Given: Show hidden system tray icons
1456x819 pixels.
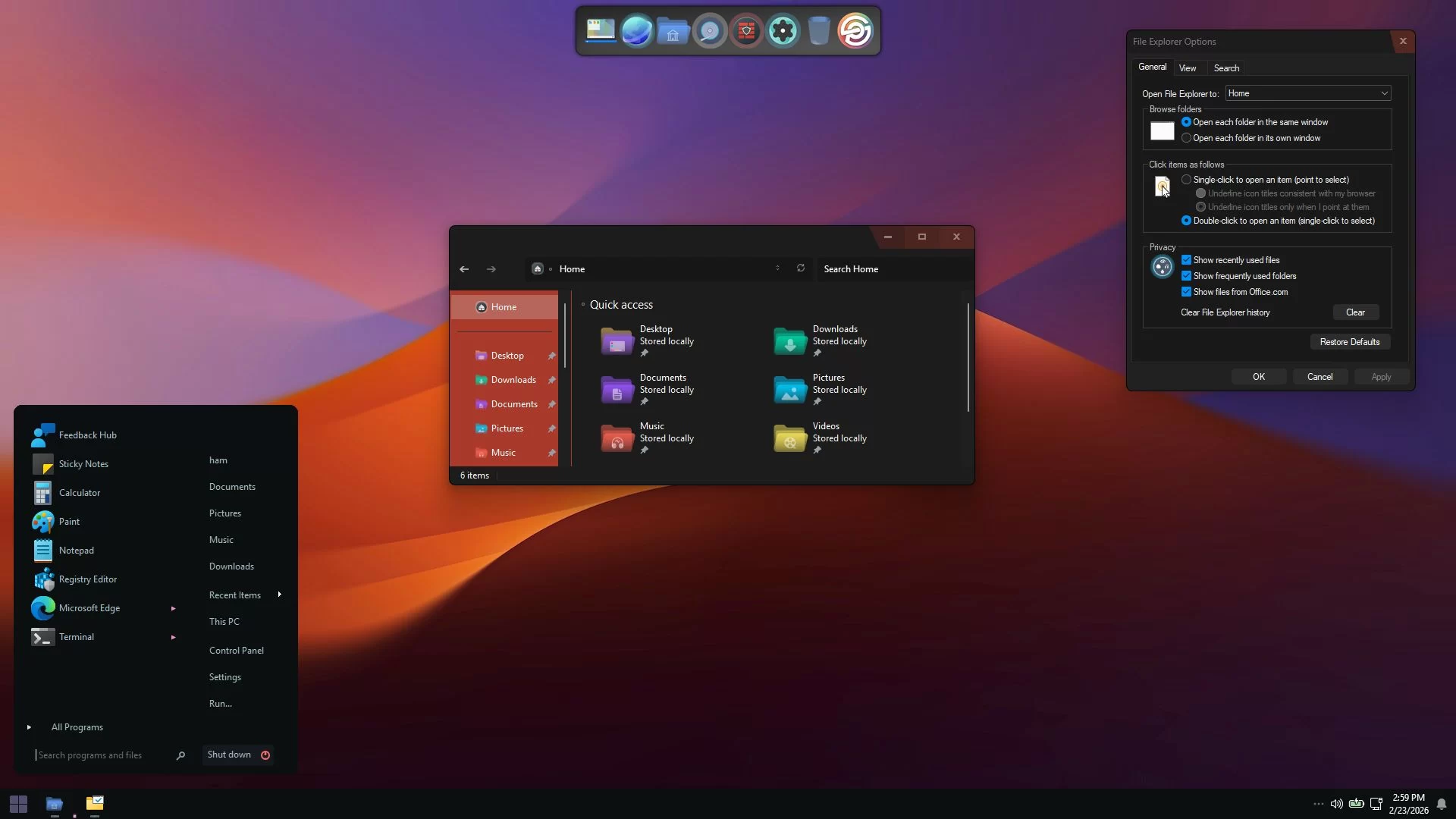Looking at the screenshot, I should (x=1318, y=804).
